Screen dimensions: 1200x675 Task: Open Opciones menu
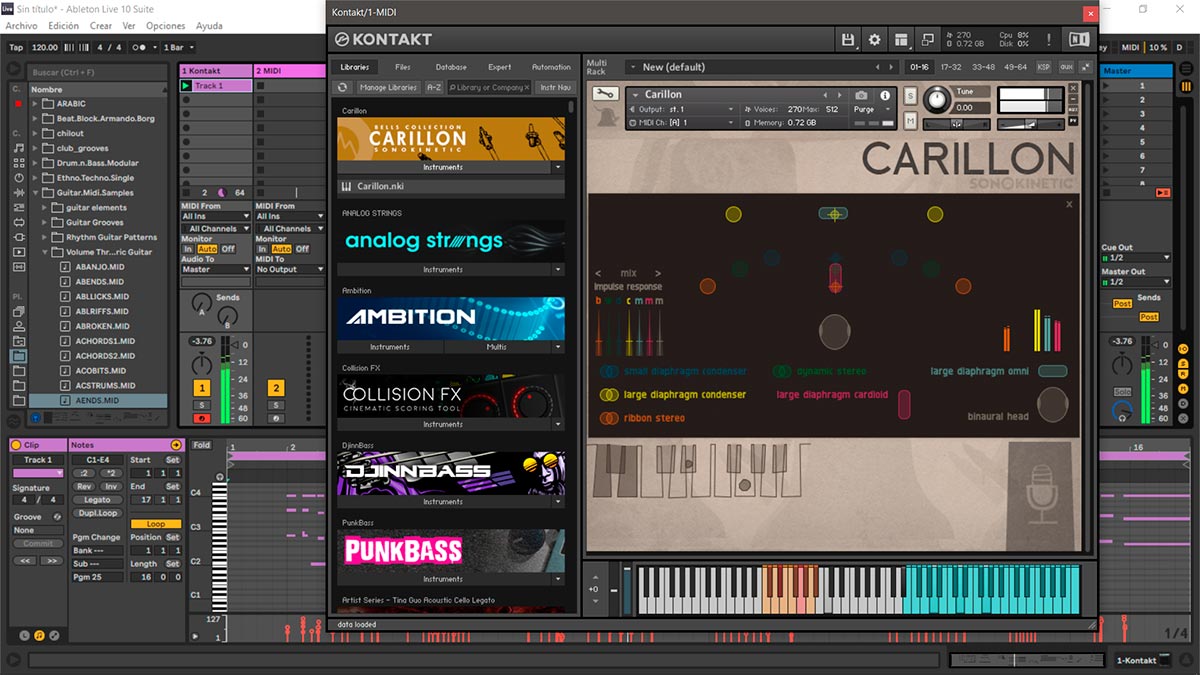[166, 26]
